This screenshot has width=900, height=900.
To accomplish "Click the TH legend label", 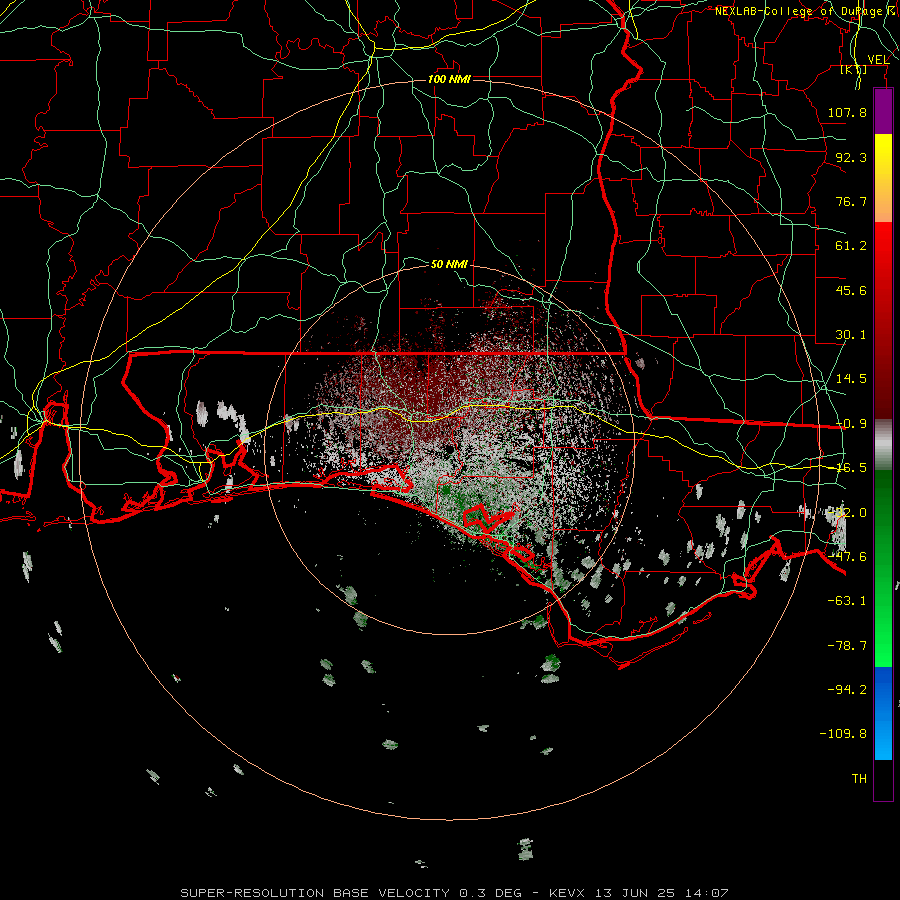I will click(859, 778).
